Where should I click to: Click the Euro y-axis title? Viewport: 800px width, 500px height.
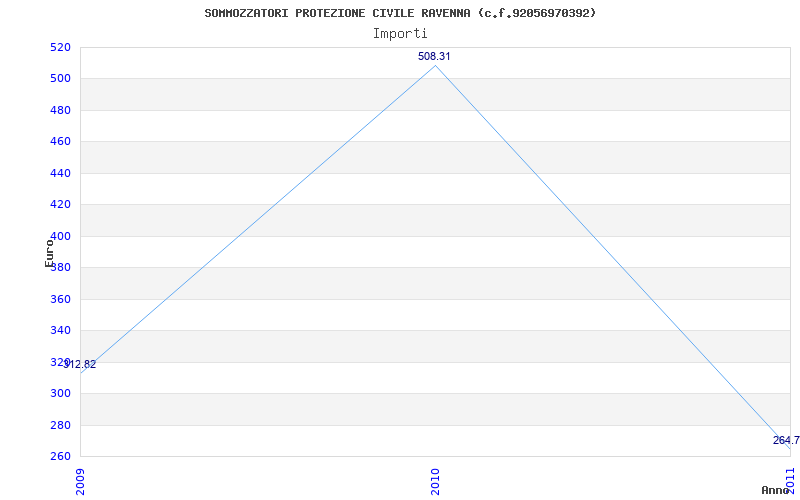49,254
